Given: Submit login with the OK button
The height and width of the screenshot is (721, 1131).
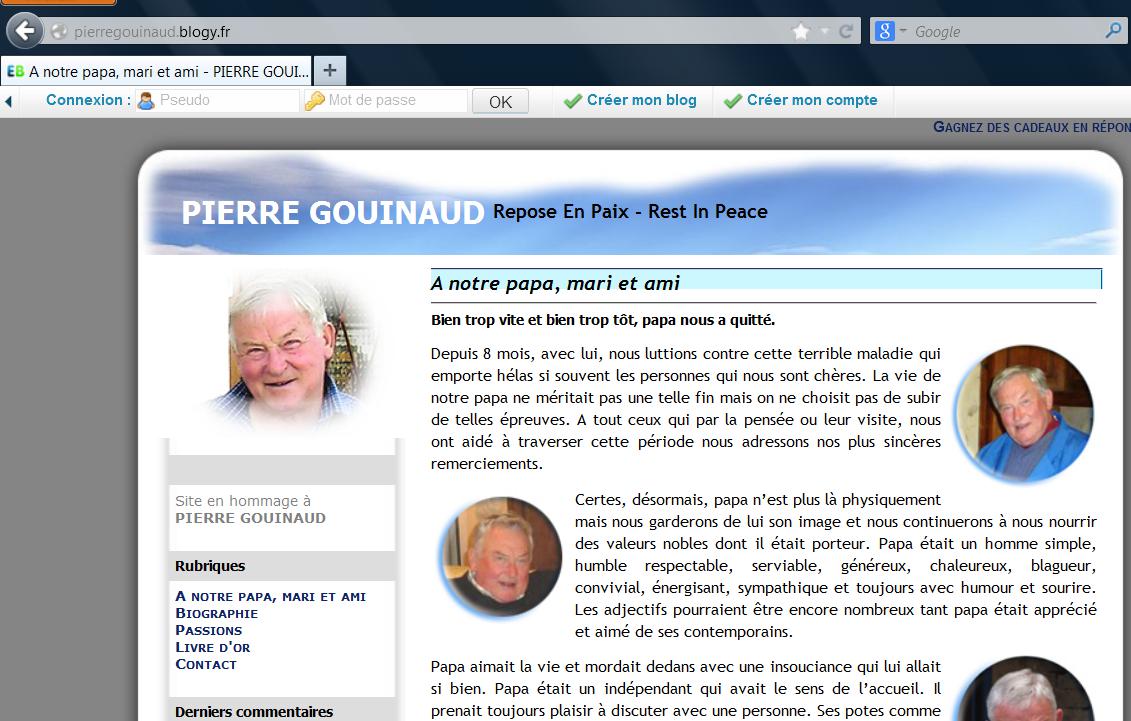Looking at the screenshot, I should 500,102.
